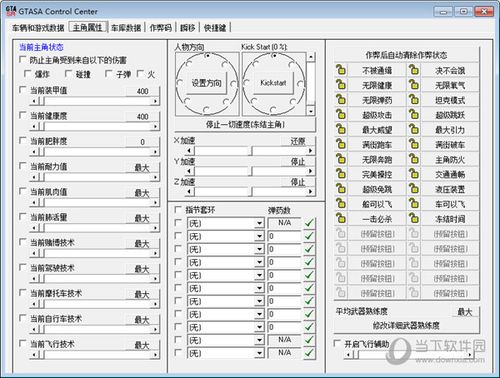Toggle the lock icon beside 最大引力
Image resolution: width=500 pixels, height=378 pixels.
[x=414, y=129]
